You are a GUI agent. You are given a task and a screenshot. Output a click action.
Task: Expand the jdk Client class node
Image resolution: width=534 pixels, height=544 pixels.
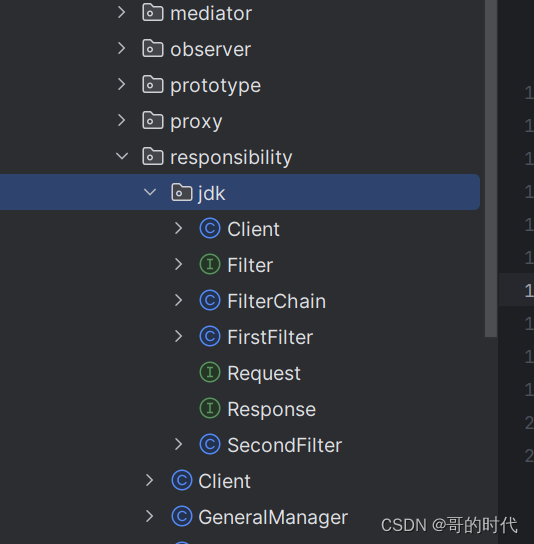pos(179,228)
